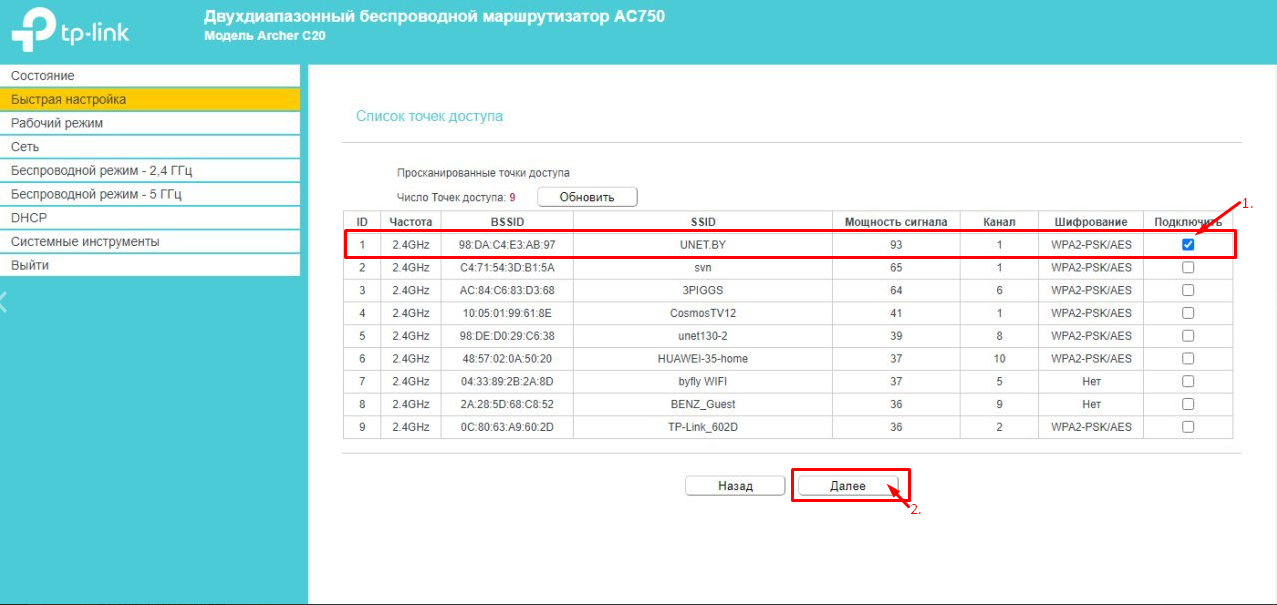1277x605 pixels.
Task: Click the Далее button
Action: point(847,486)
